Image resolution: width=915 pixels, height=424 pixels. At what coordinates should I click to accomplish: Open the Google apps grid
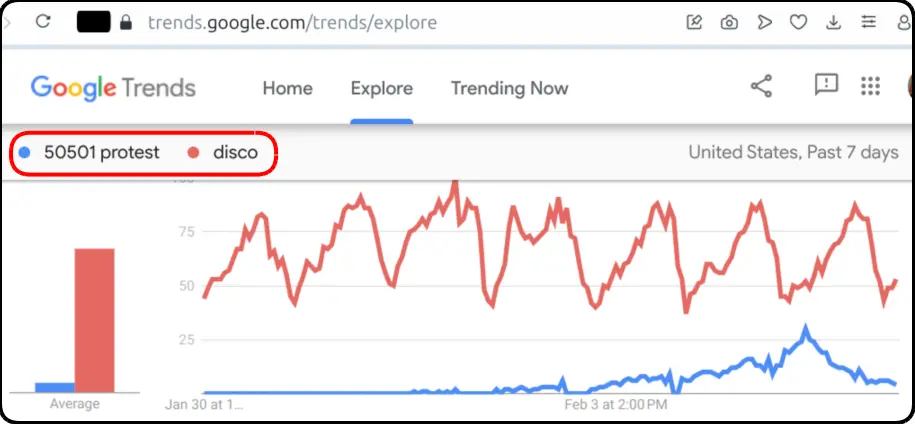[870, 86]
